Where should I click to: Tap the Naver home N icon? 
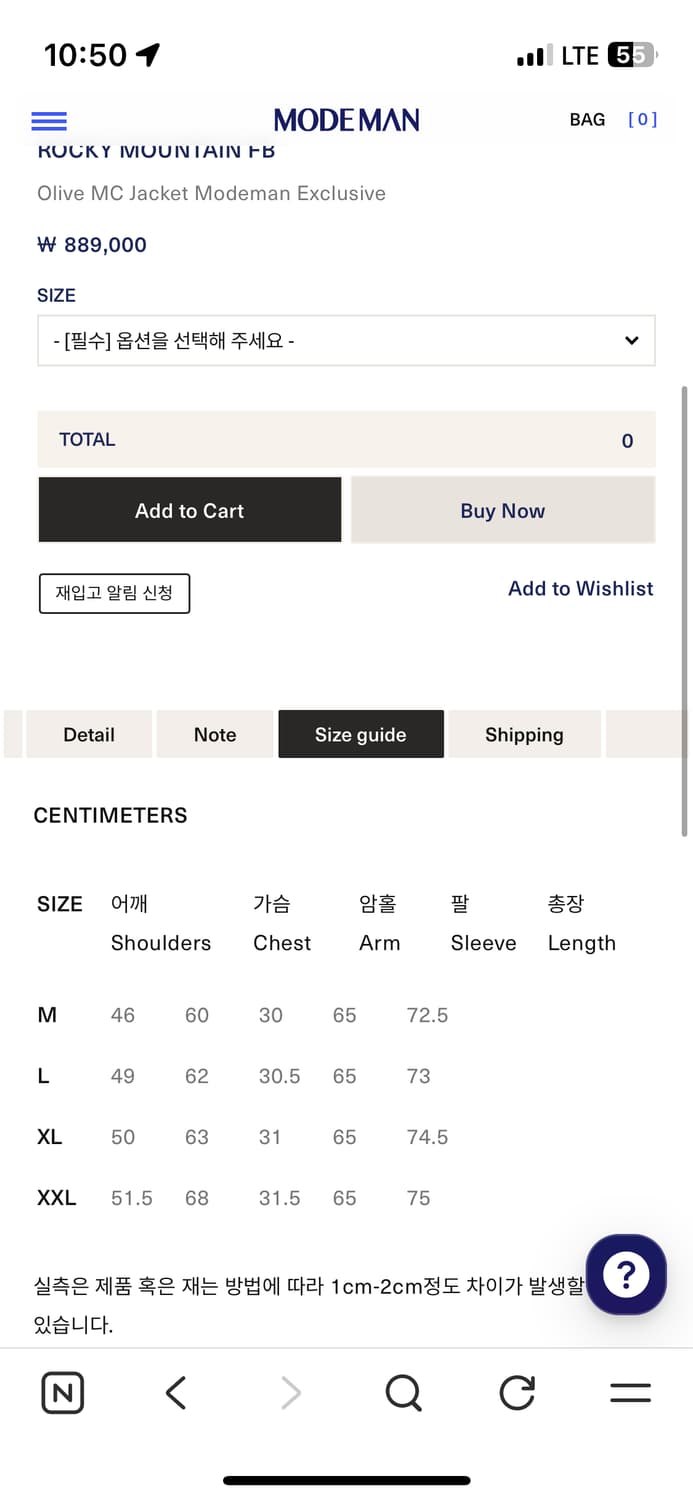pyautogui.click(x=63, y=1393)
